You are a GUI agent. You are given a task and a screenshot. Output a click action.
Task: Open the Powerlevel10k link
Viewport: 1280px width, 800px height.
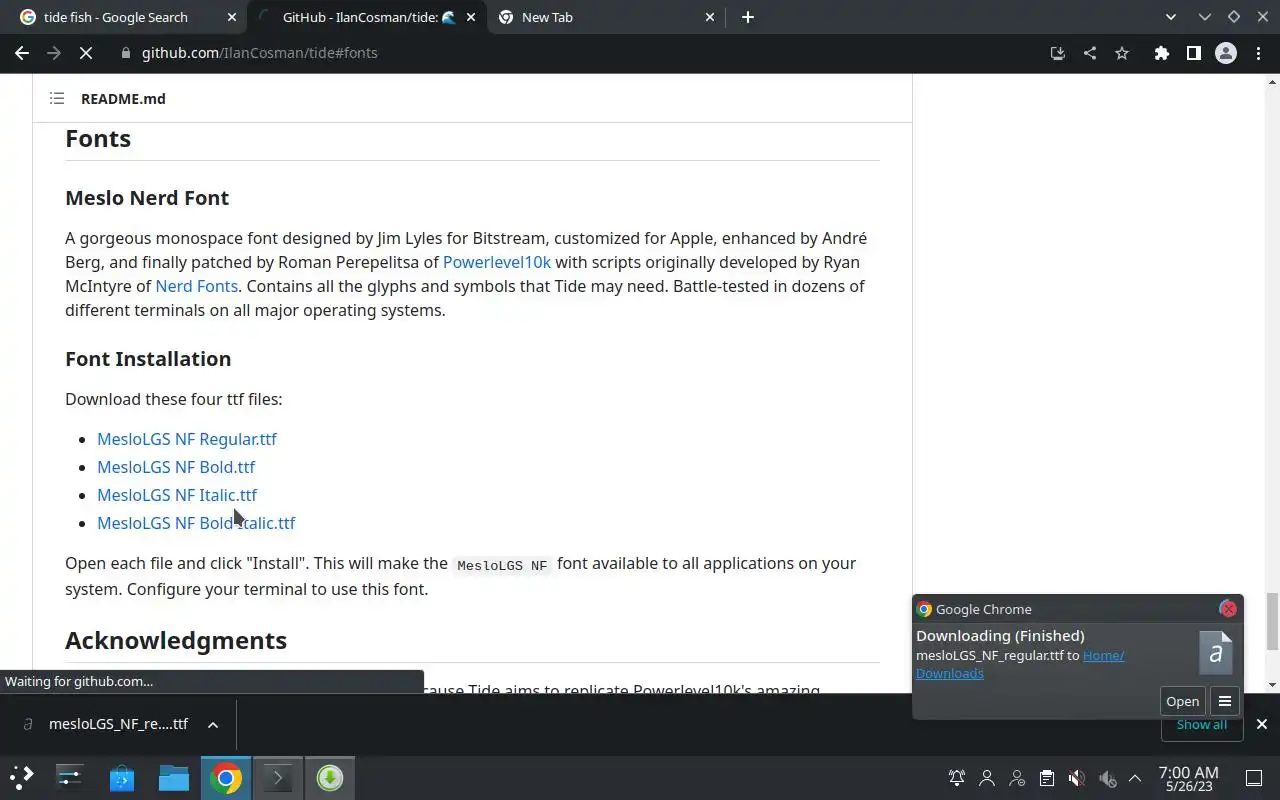(497, 262)
